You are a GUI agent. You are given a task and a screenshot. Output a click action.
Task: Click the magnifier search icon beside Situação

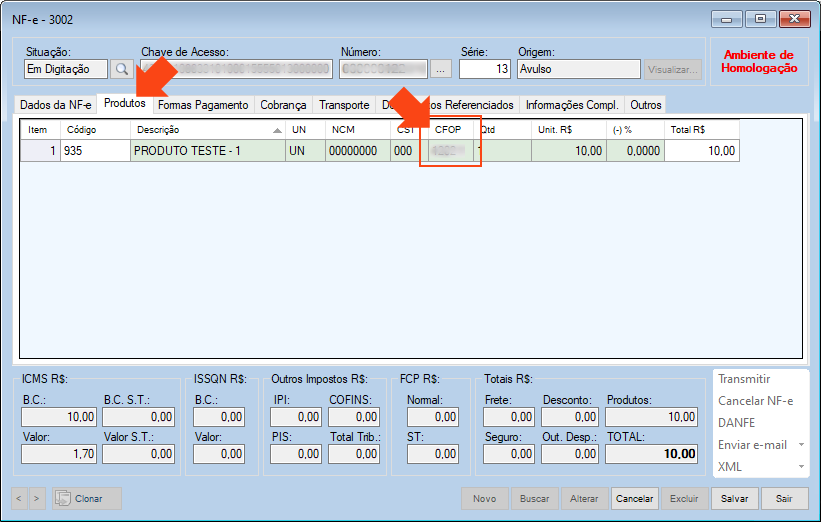121,69
